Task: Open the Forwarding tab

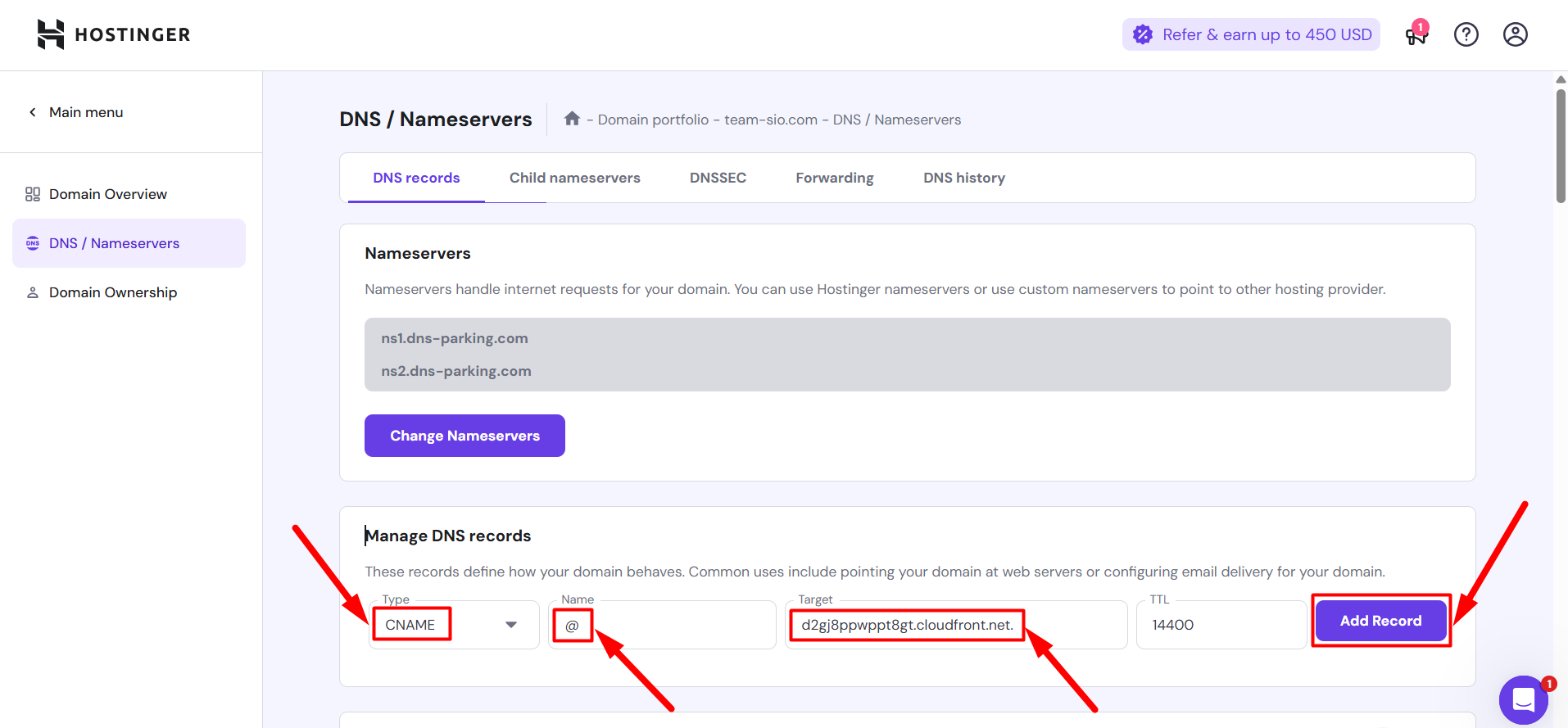Action: point(835,178)
